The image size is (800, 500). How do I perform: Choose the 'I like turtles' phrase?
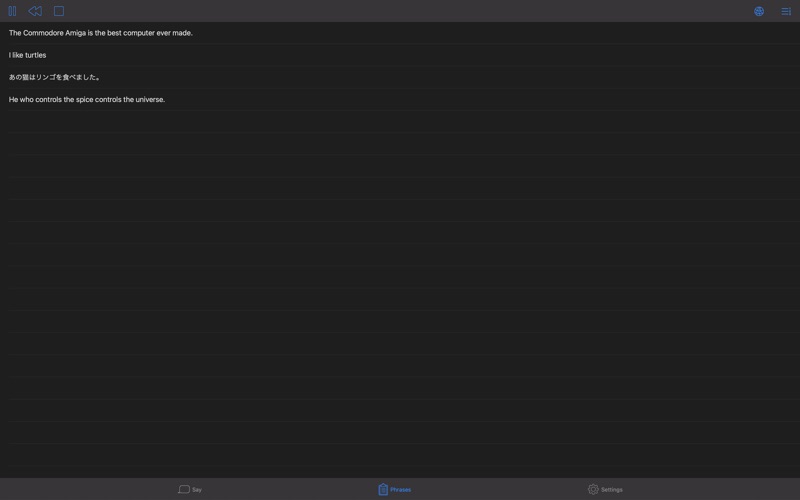(400, 55)
